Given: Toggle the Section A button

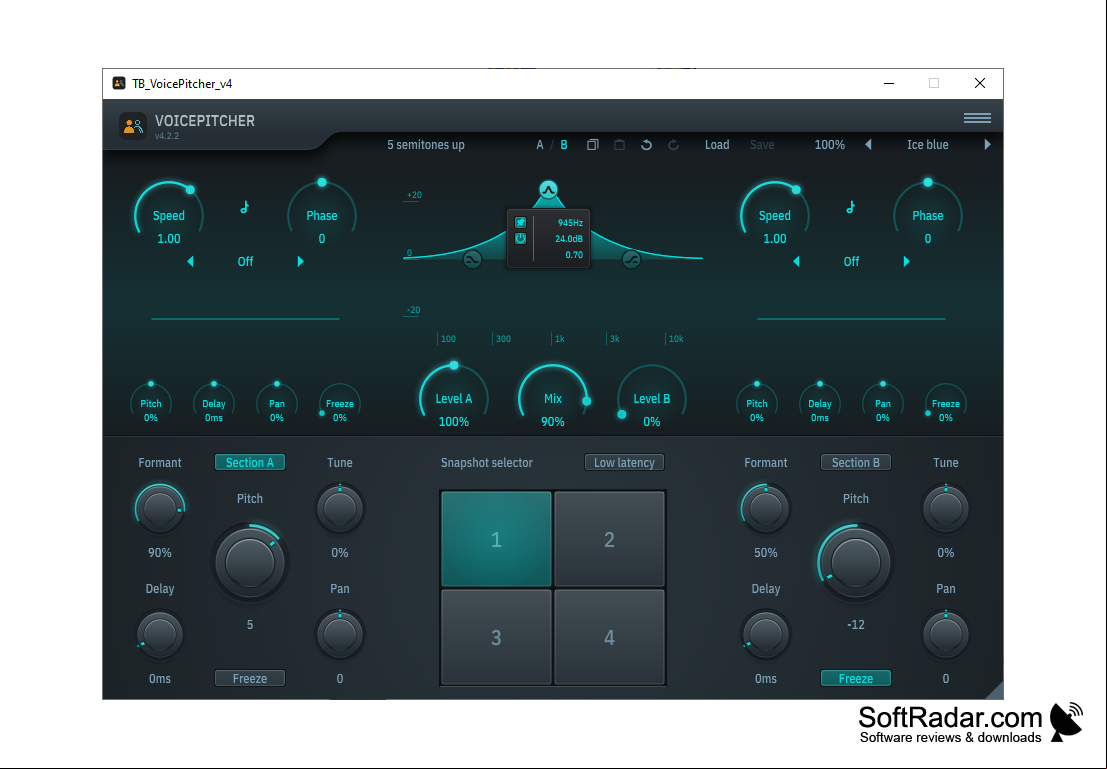Looking at the screenshot, I should coord(250,463).
